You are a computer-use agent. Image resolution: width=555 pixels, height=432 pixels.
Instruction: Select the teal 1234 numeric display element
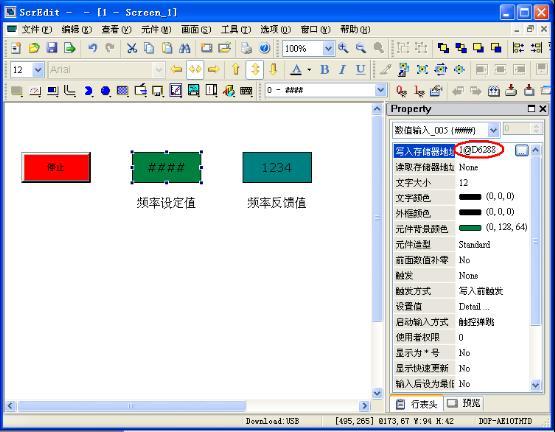(277, 167)
